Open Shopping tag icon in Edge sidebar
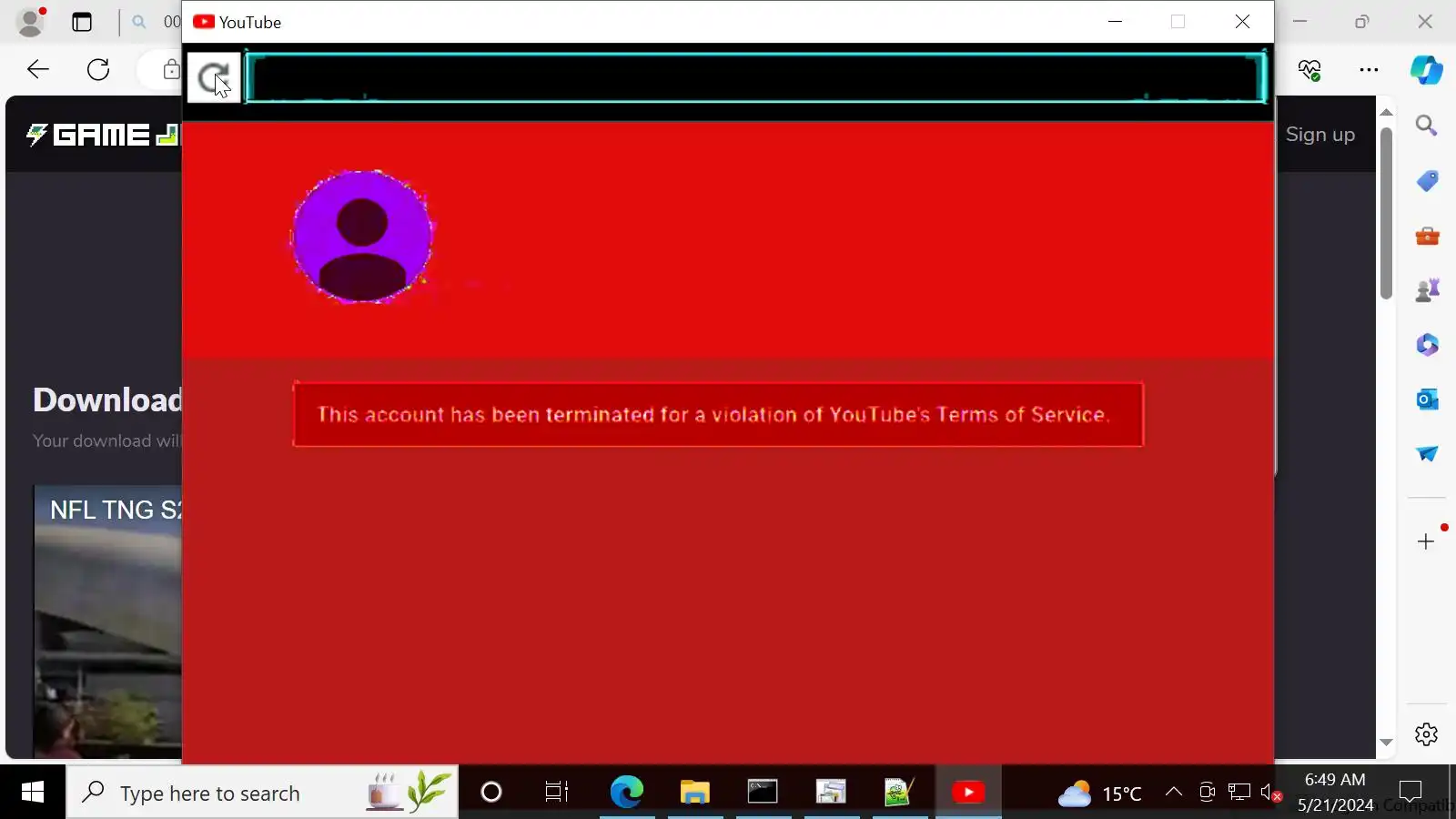The height and width of the screenshot is (819, 1456). coord(1427,181)
